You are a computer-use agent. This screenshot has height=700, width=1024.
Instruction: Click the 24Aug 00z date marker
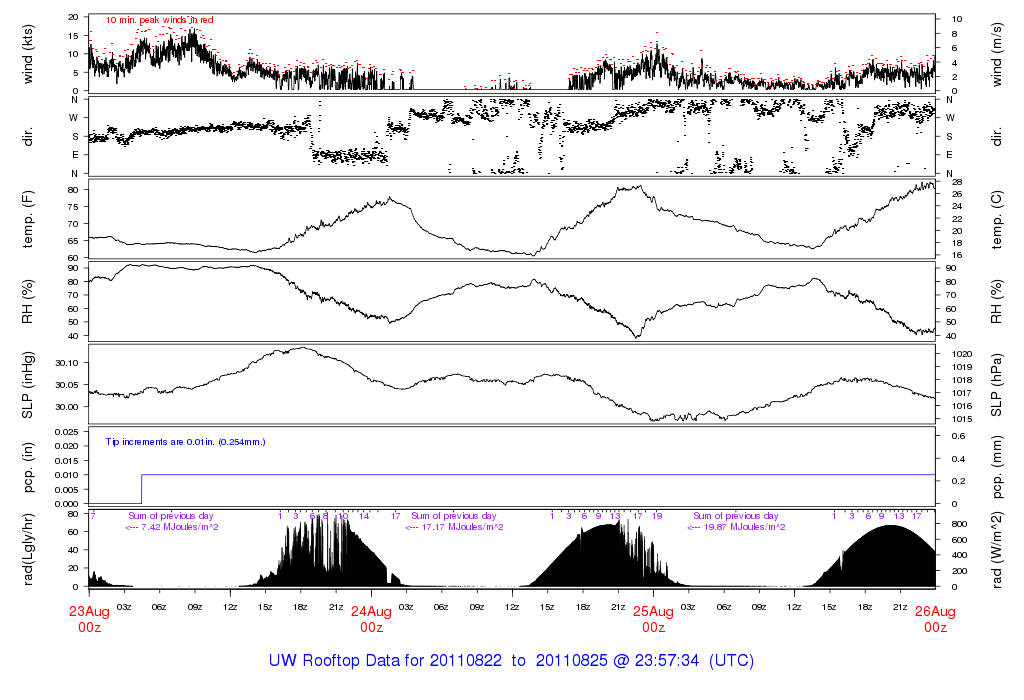click(x=371, y=619)
